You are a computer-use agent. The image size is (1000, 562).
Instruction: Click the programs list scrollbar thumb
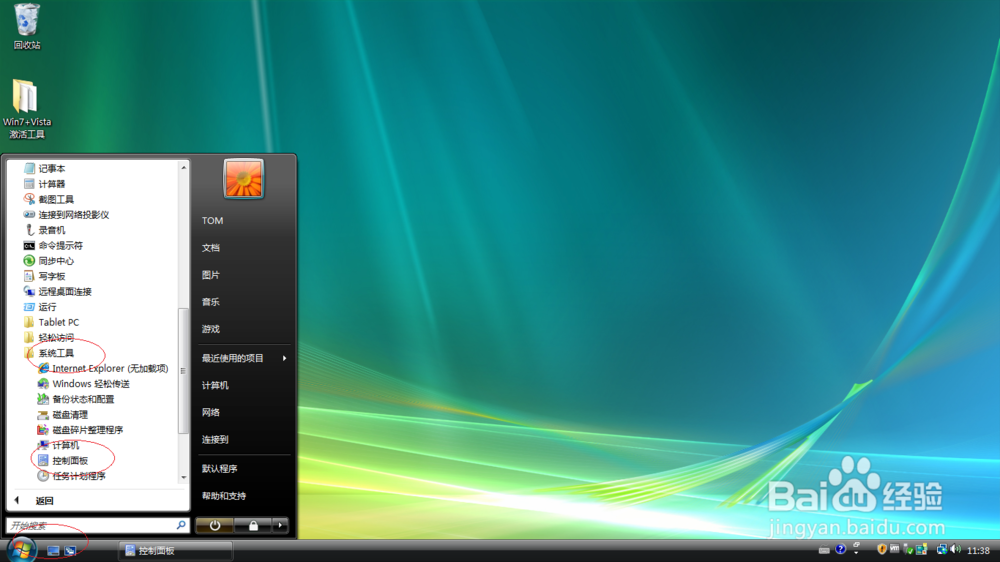184,371
